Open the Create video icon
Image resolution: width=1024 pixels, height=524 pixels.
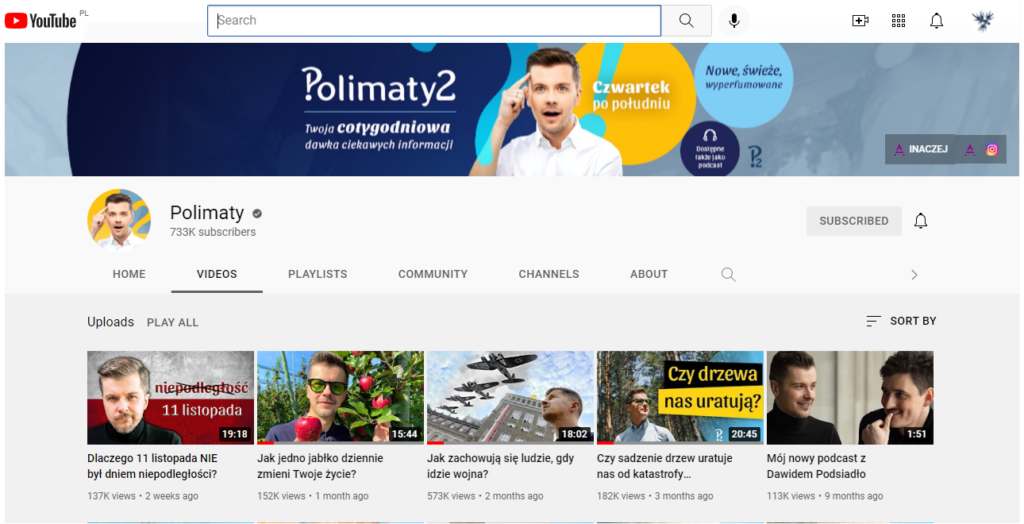[861, 21]
